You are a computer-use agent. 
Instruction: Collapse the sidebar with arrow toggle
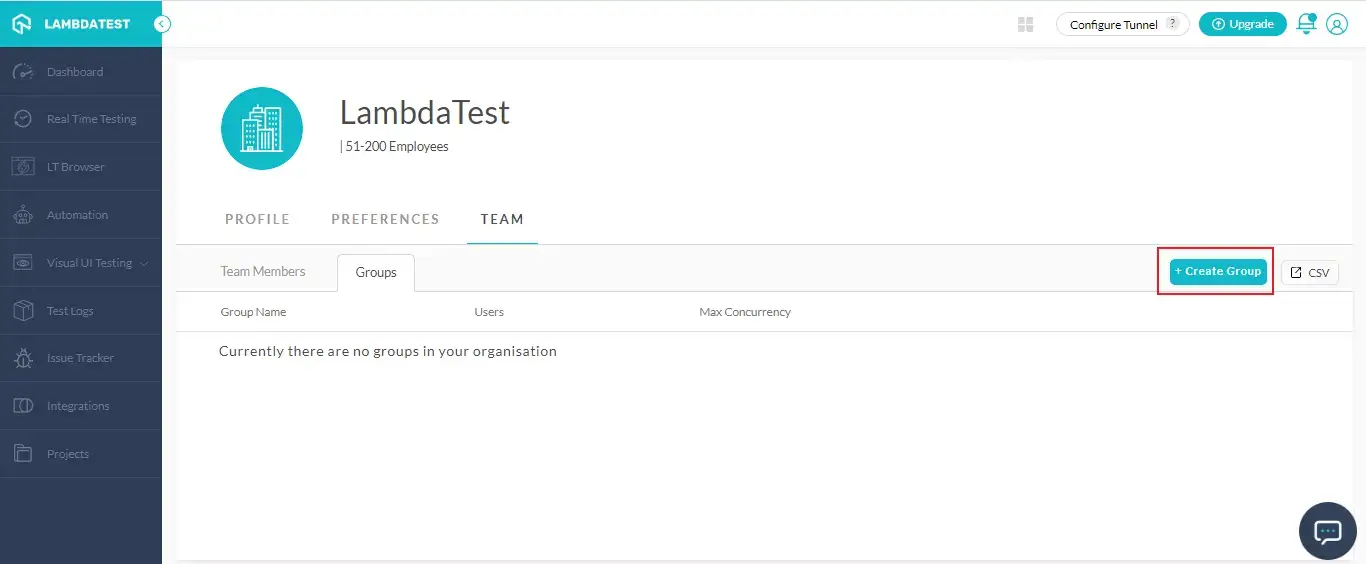coord(162,24)
